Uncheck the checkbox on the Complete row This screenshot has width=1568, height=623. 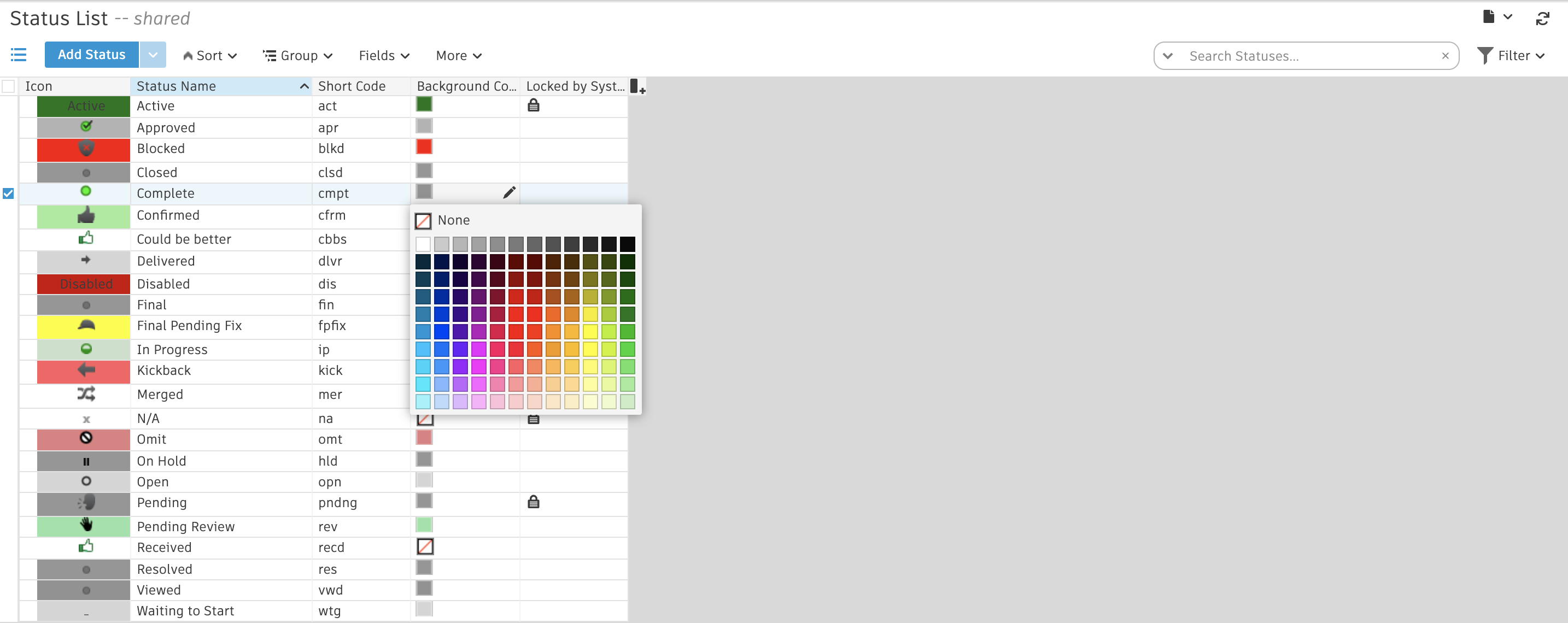pos(8,193)
